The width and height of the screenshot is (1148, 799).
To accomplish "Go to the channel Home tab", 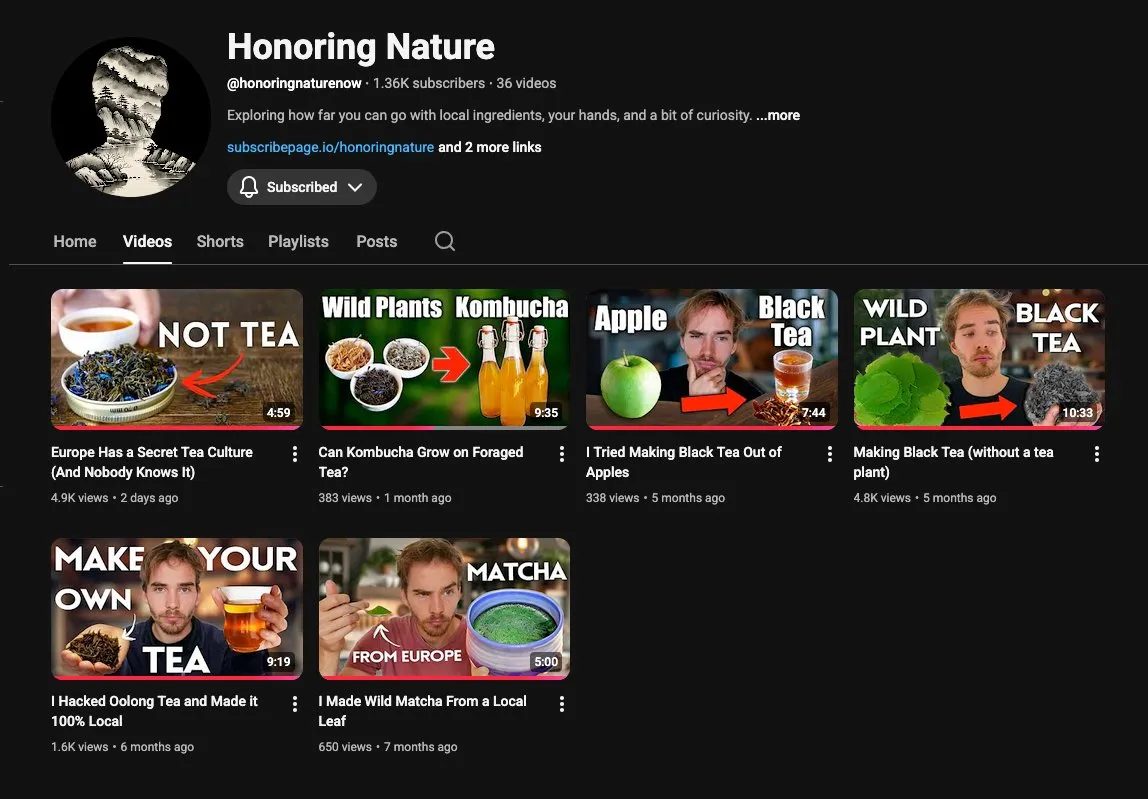I will [x=75, y=241].
